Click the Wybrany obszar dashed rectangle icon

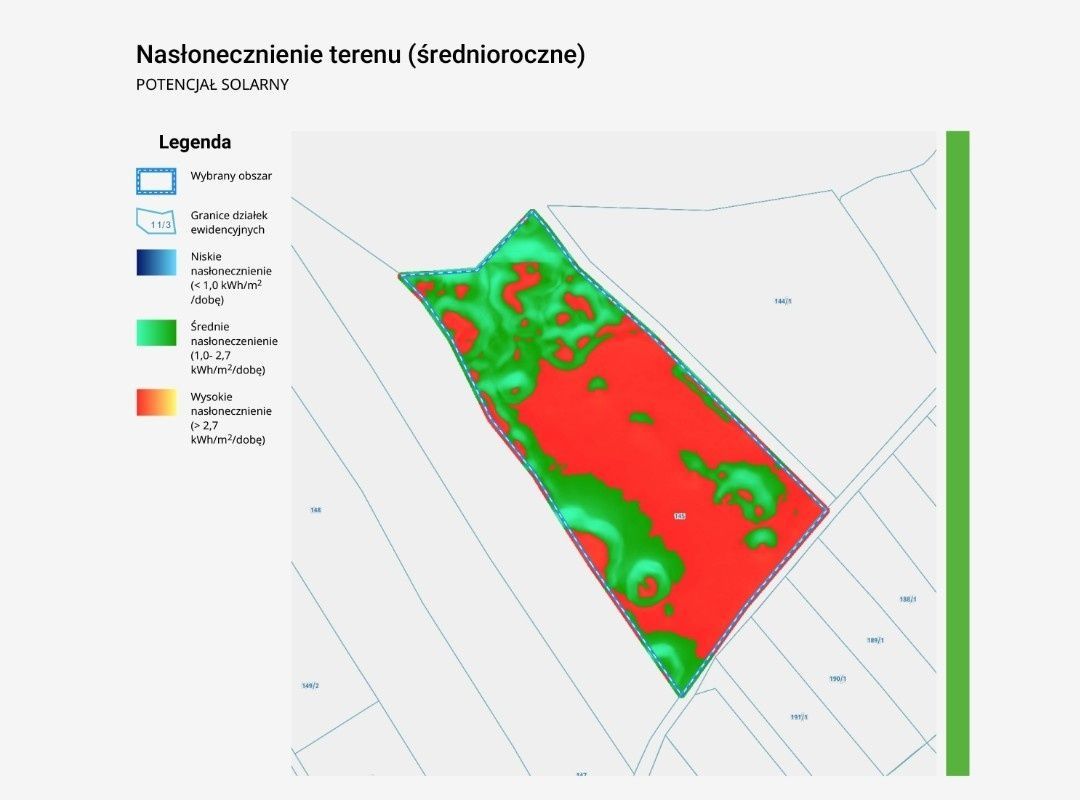coord(156,181)
